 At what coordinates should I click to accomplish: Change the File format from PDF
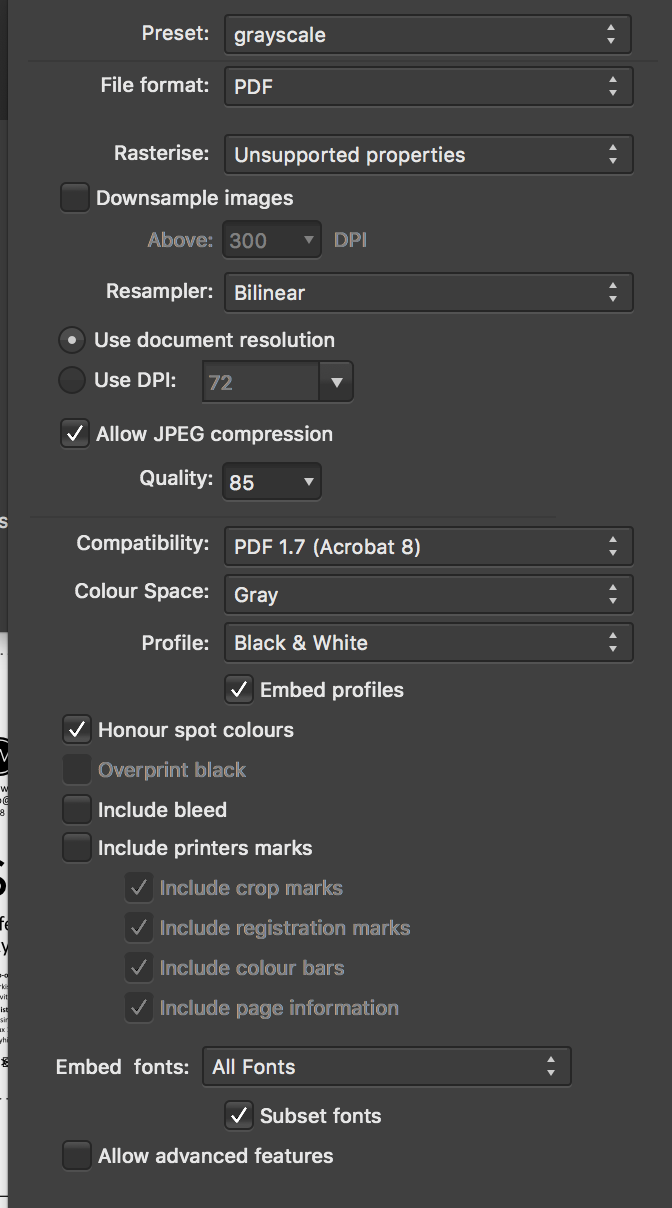pyautogui.click(x=428, y=86)
